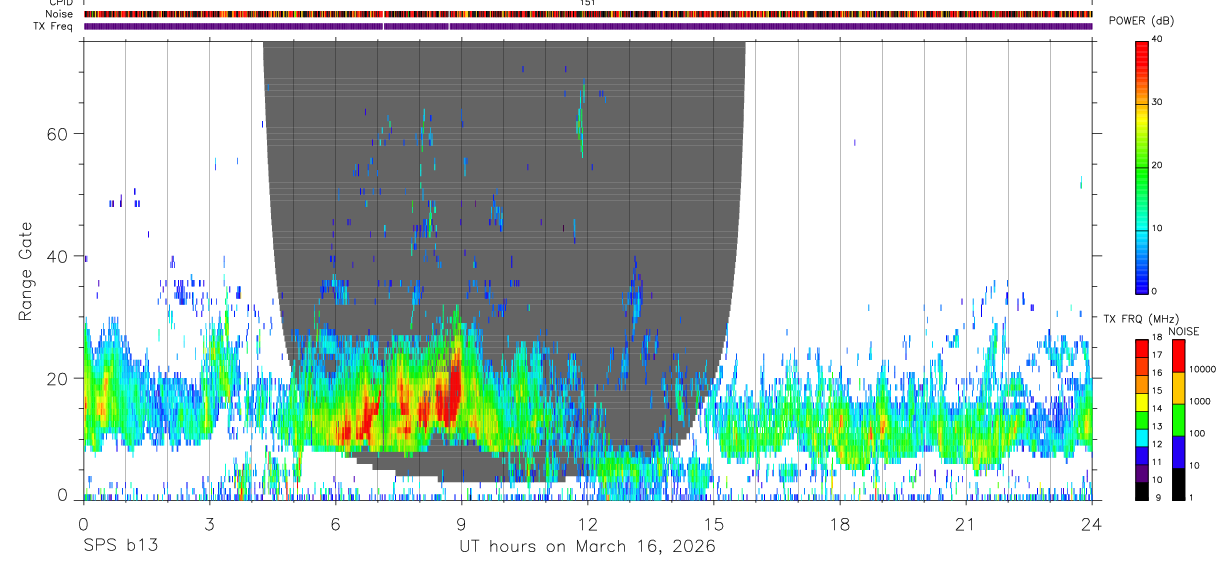Click the 12 UT hour tick label

pyautogui.click(x=588, y=525)
